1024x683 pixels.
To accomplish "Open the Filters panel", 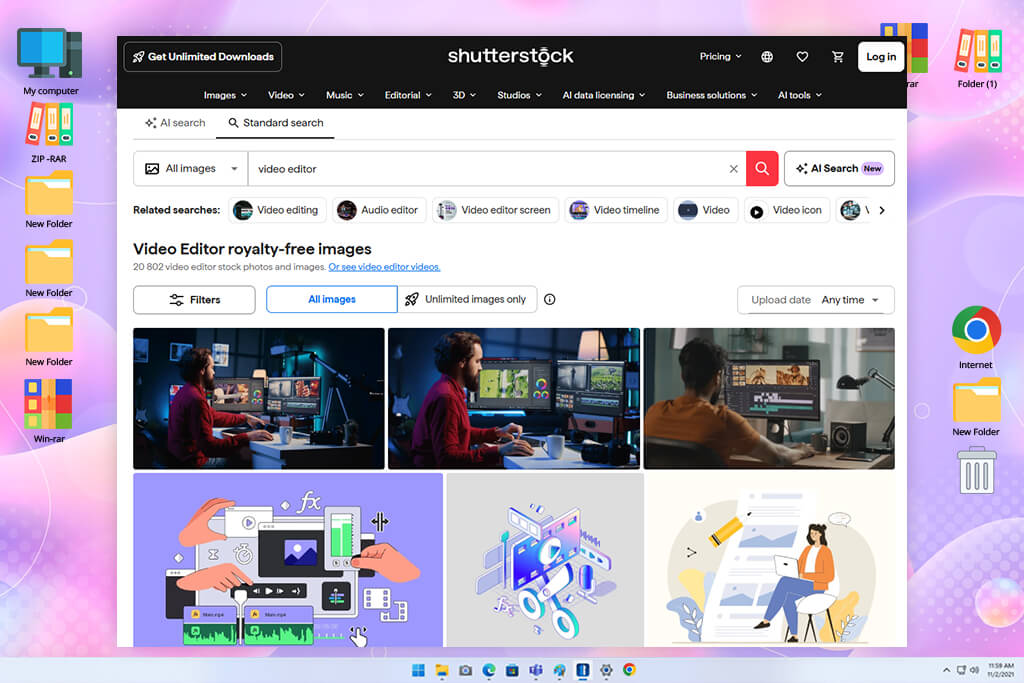I will tap(194, 300).
